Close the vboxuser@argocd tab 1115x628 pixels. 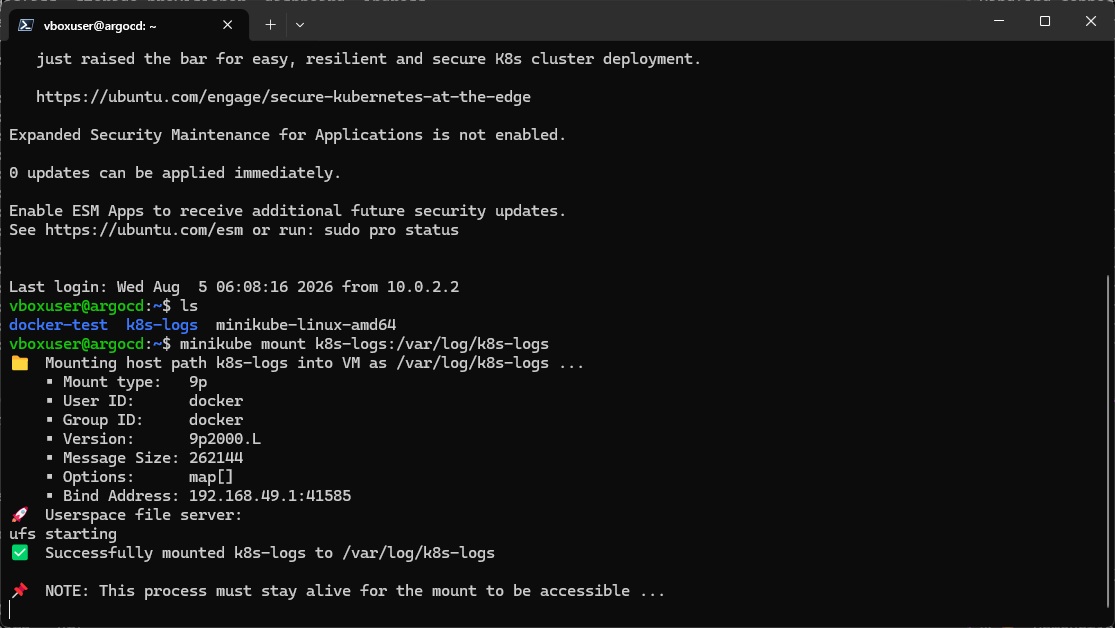tap(228, 25)
